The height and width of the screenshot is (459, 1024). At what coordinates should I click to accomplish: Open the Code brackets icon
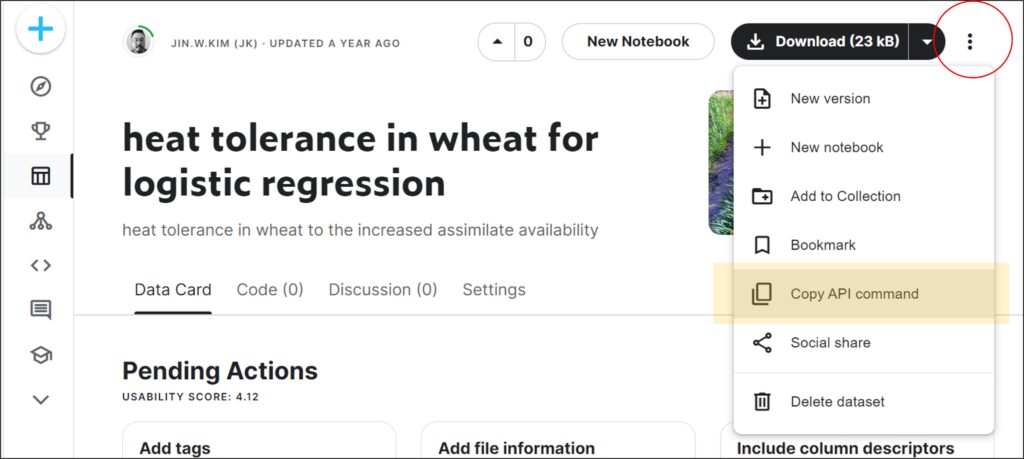40,265
